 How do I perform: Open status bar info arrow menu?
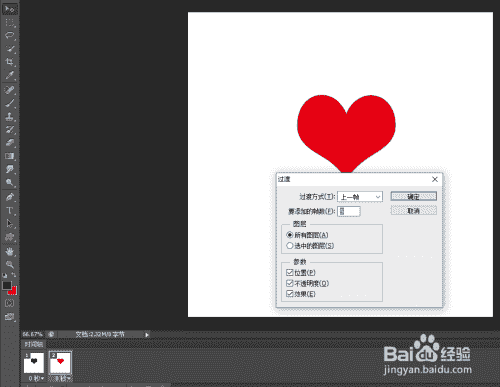point(147,335)
